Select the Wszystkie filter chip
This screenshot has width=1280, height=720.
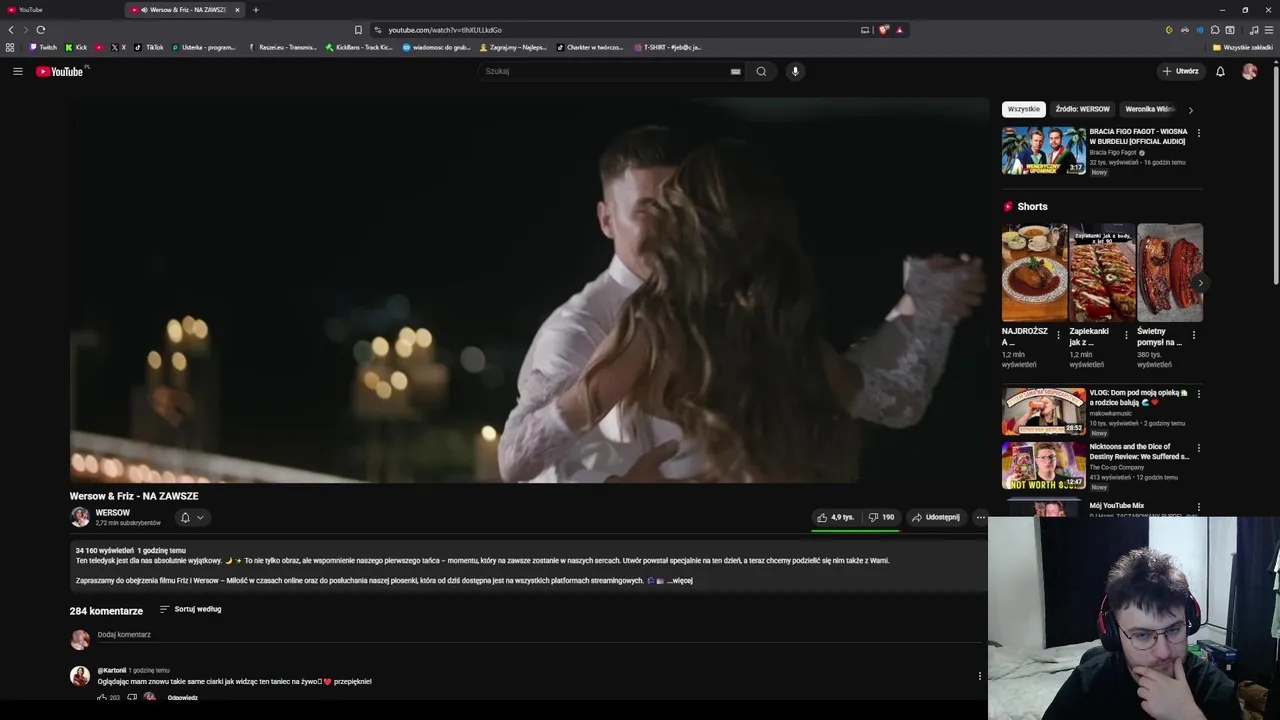(1023, 109)
